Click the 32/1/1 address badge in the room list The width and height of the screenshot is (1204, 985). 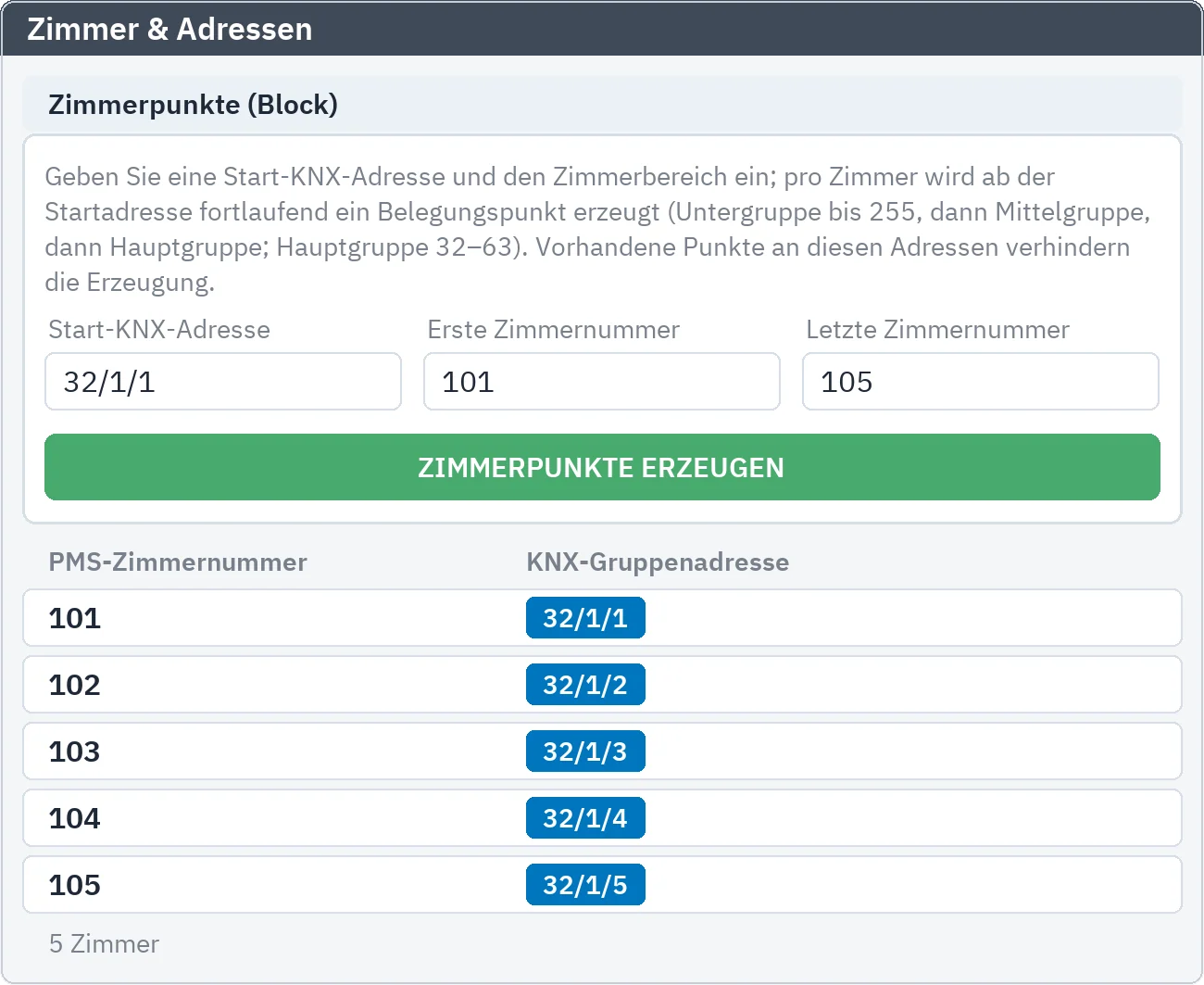(585, 618)
